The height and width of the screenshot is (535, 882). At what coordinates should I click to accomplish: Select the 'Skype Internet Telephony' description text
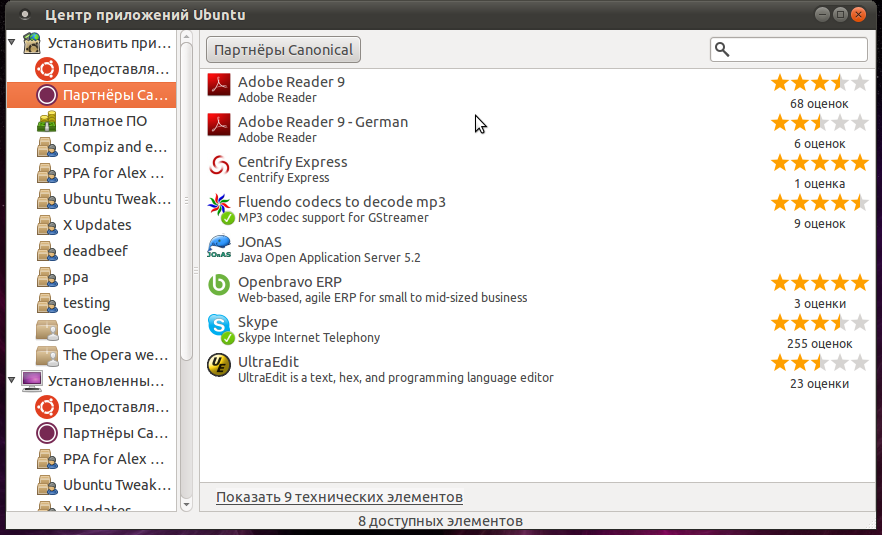[309, 338]
